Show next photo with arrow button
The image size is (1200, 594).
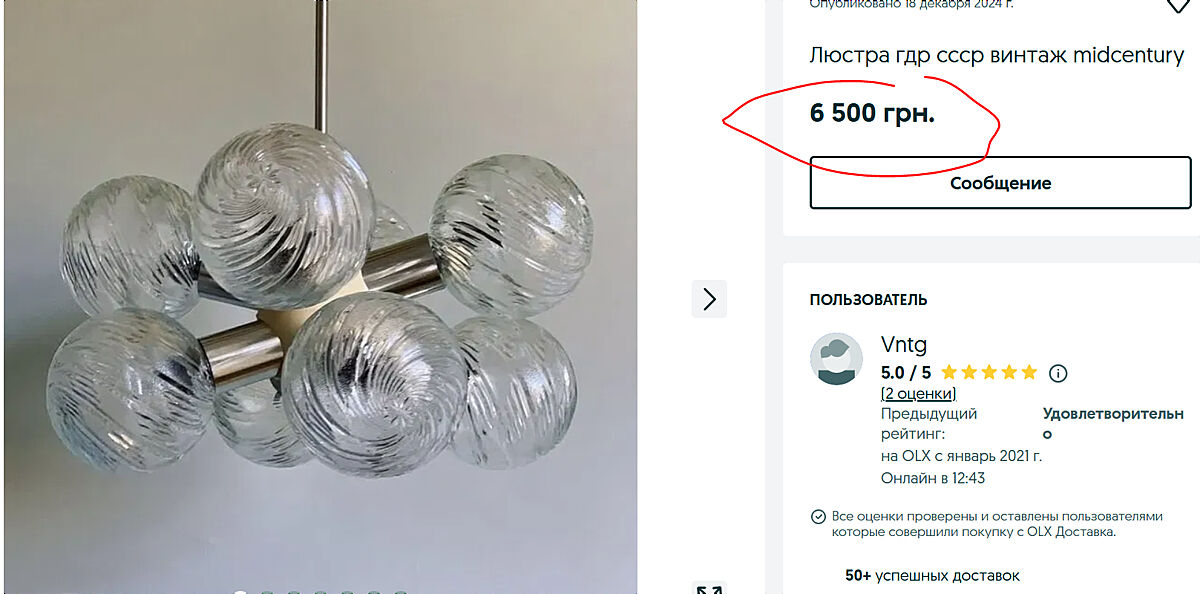coord(709,299)
